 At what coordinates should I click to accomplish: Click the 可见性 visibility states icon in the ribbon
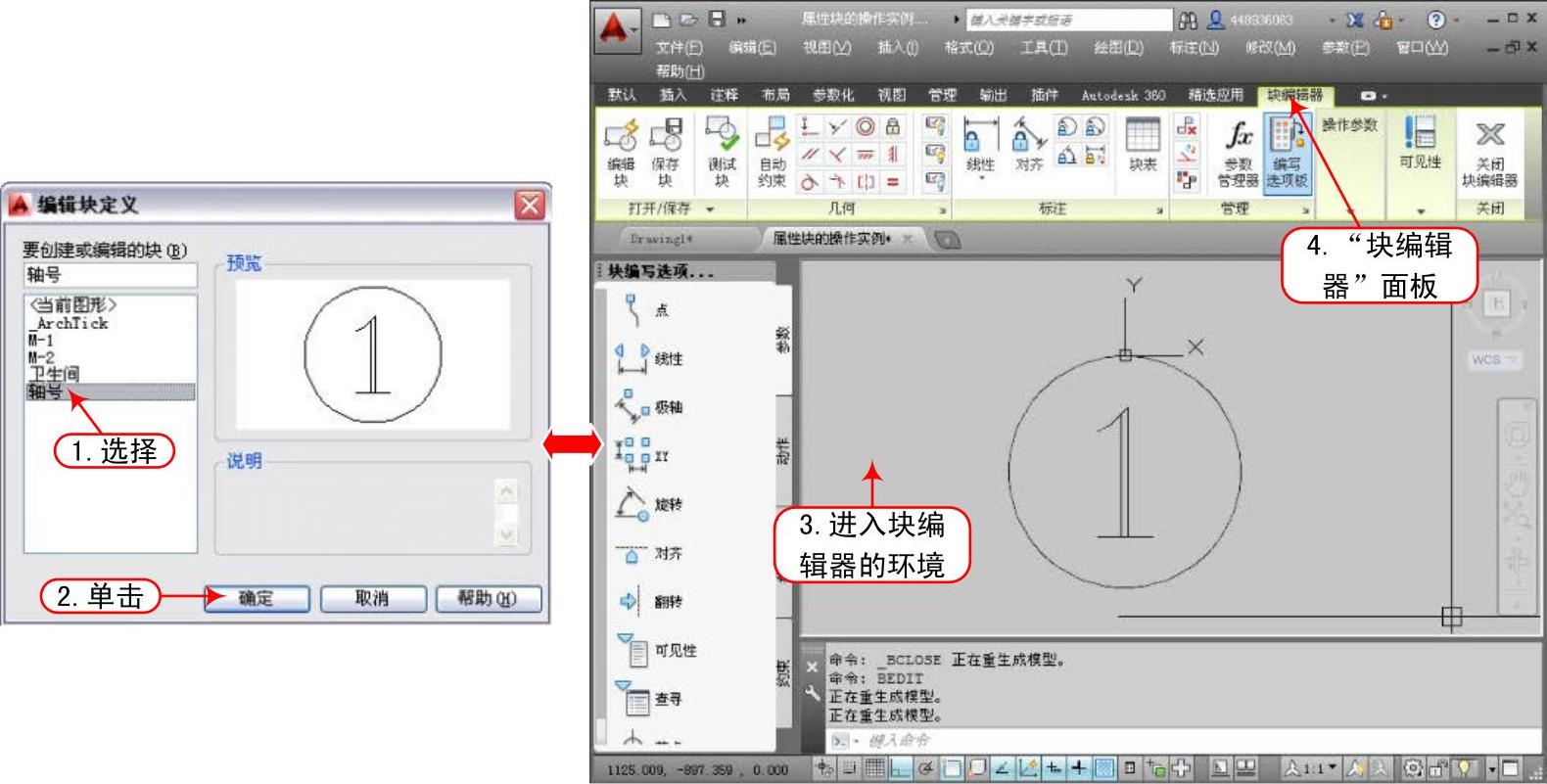click(x=1420, y=143)
